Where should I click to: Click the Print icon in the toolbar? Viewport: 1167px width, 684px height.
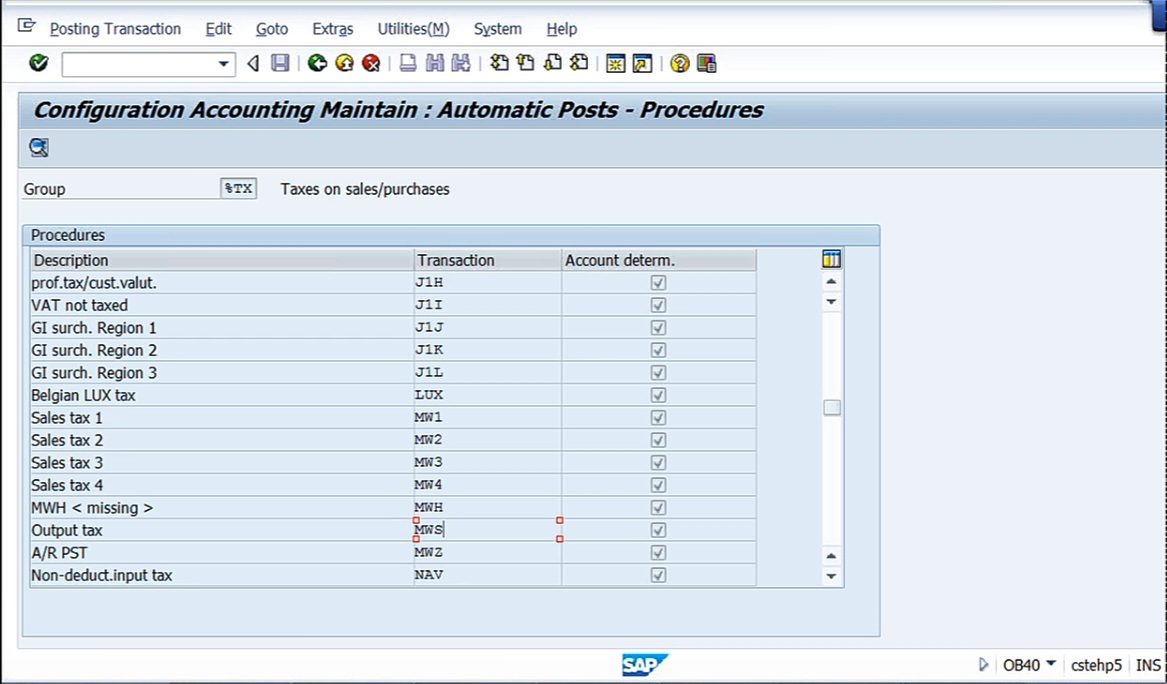click(x=408, y=63)
